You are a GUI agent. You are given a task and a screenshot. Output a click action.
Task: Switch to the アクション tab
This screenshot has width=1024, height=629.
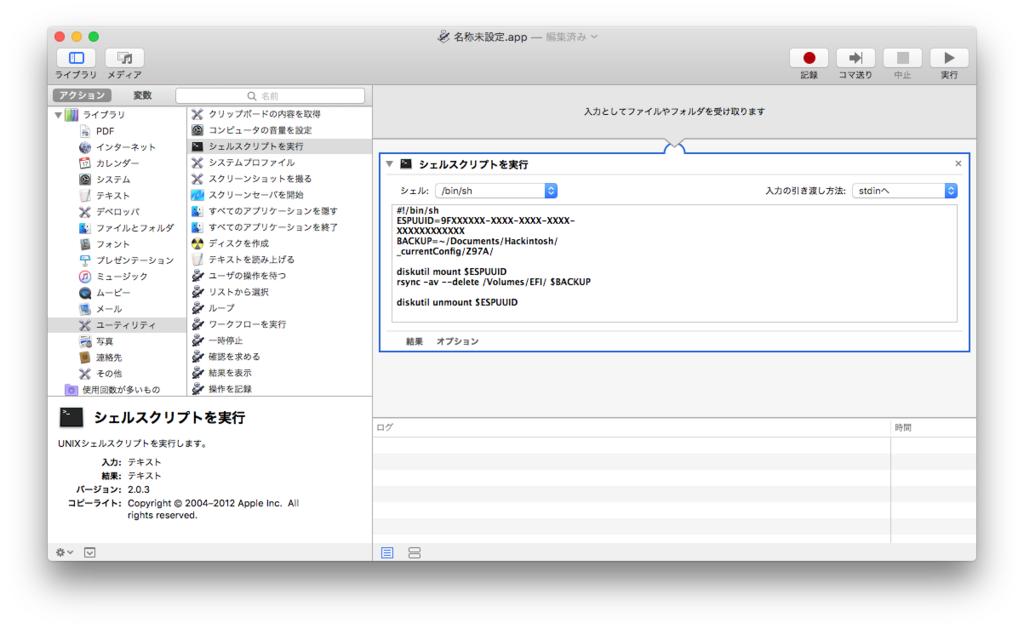[x=82, y=95]
